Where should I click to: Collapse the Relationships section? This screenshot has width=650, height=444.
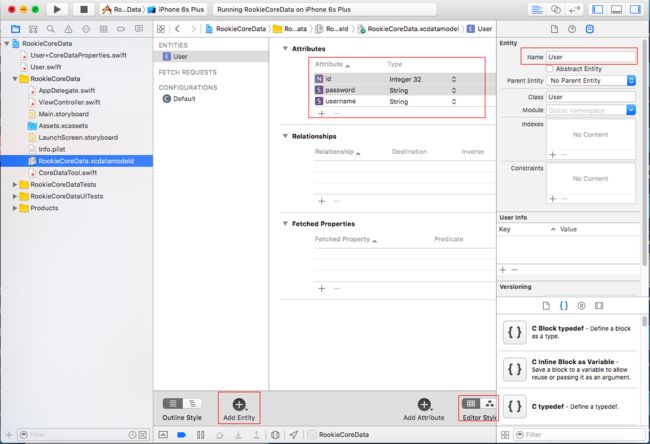click(x=285, y=136)
